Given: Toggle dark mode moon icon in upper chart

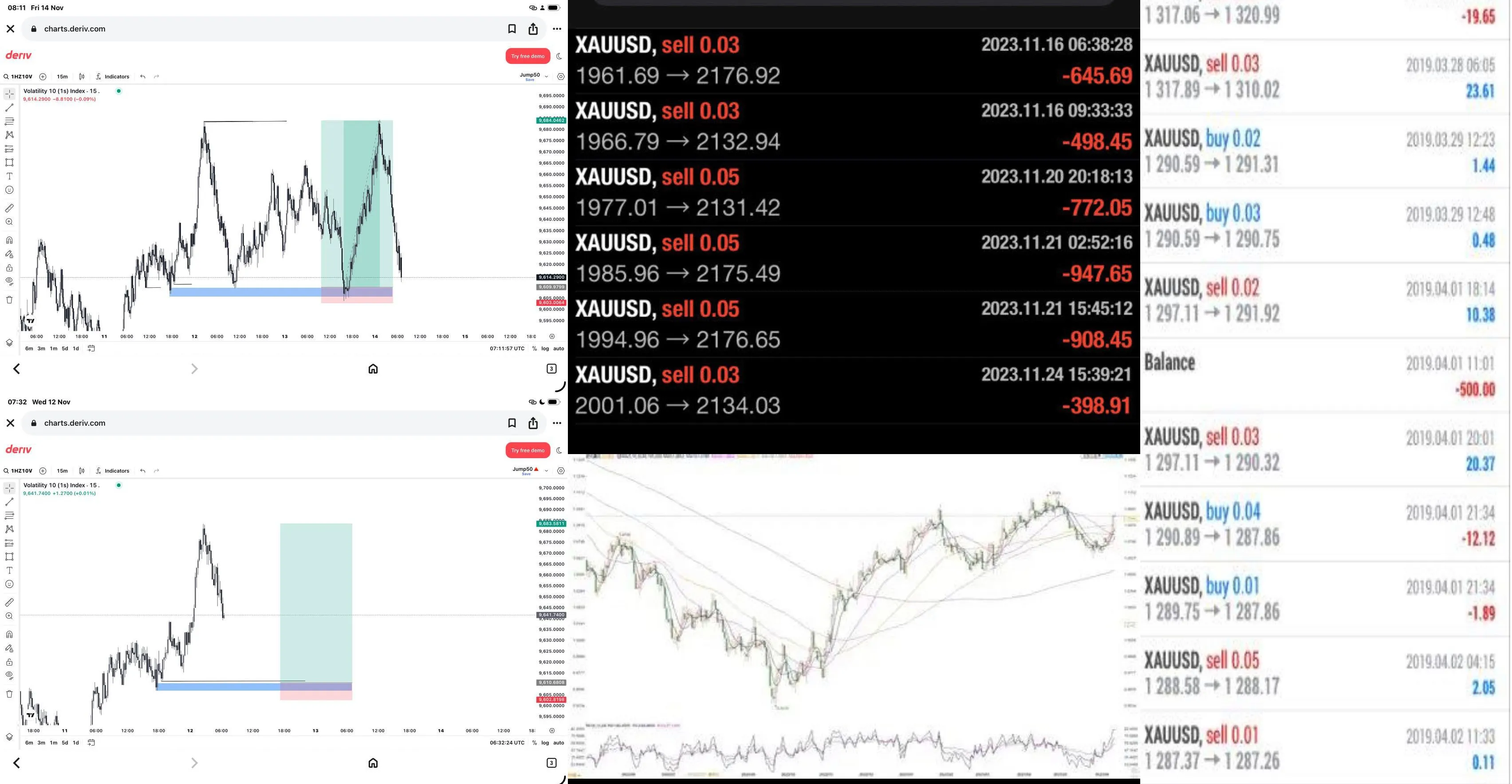Looking at the screenshot, I should (x=559, y=56).
